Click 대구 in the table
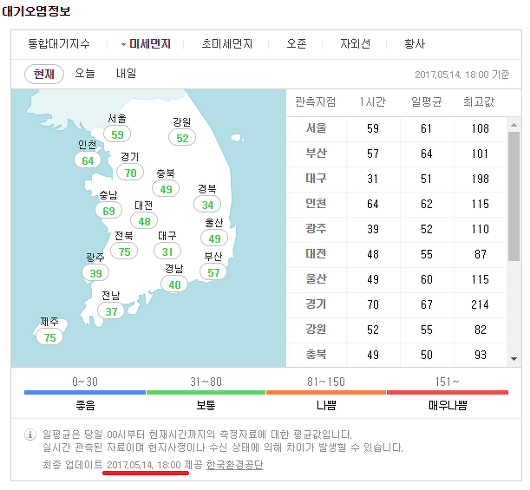Viewport: 530px width, 490px height. tap(316, 178)
